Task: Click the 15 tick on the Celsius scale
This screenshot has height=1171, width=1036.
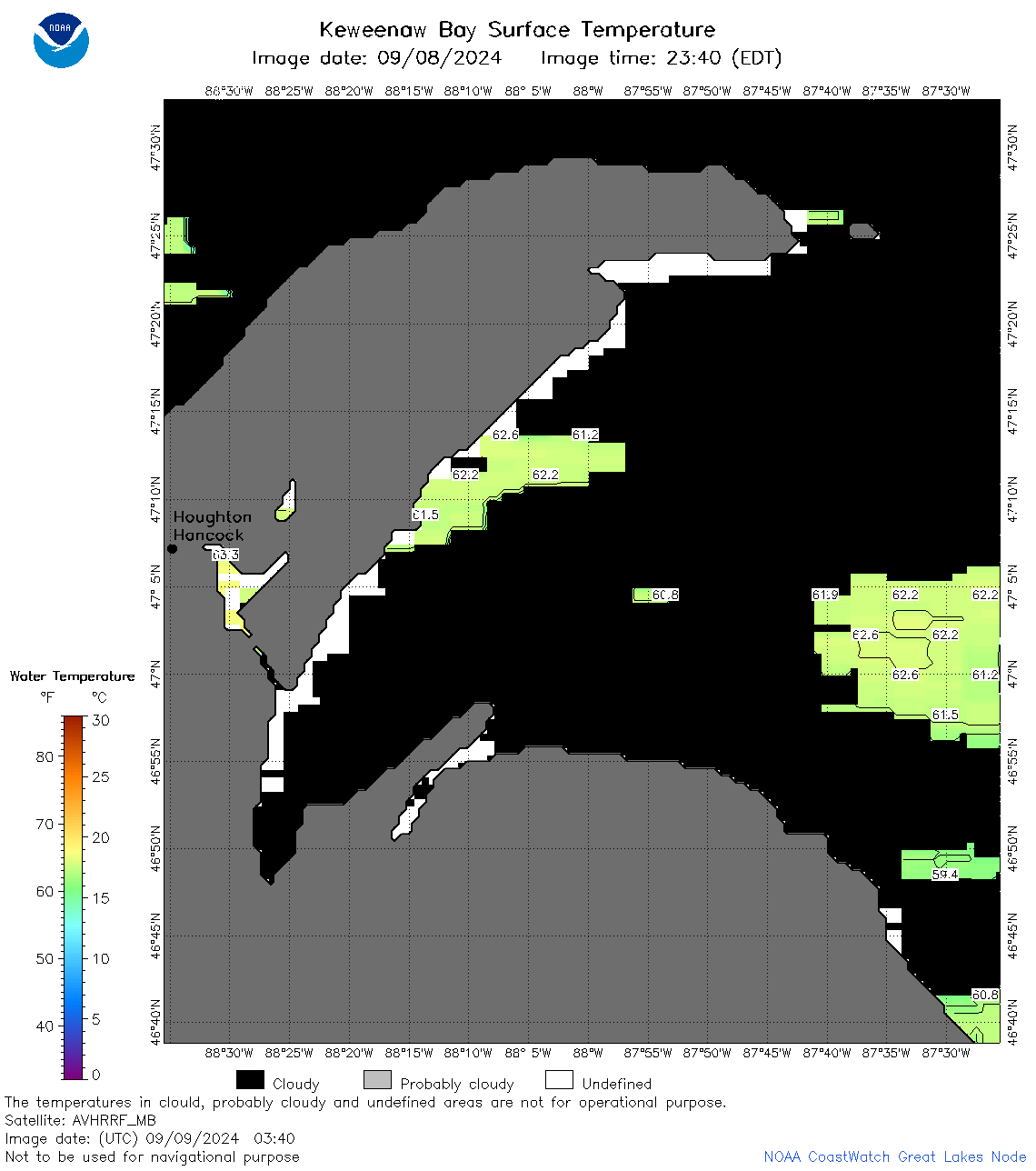Action: pyautogui.click(x=101, y=897)
